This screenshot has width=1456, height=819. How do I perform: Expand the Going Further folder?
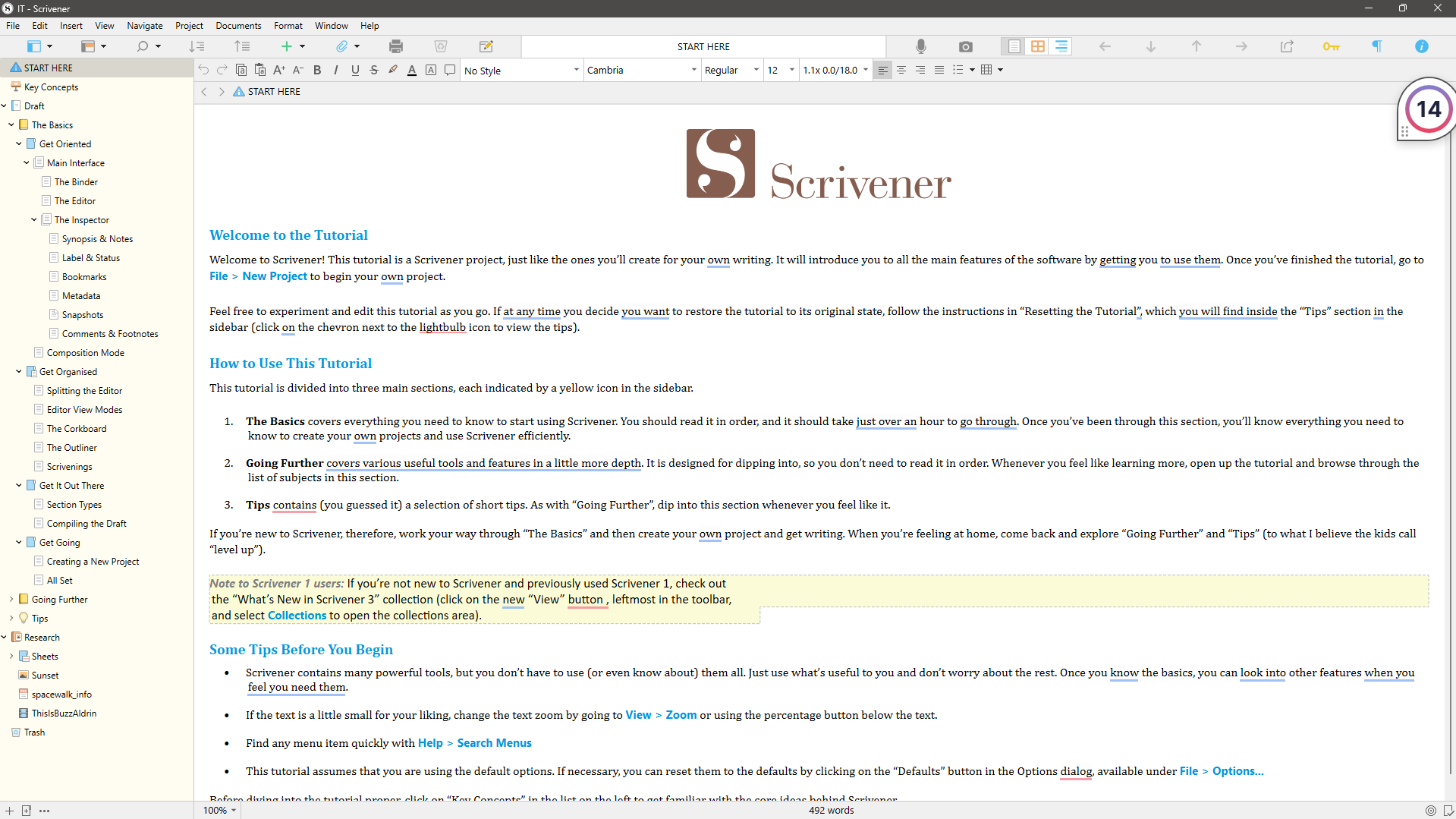tap(11, 600)
